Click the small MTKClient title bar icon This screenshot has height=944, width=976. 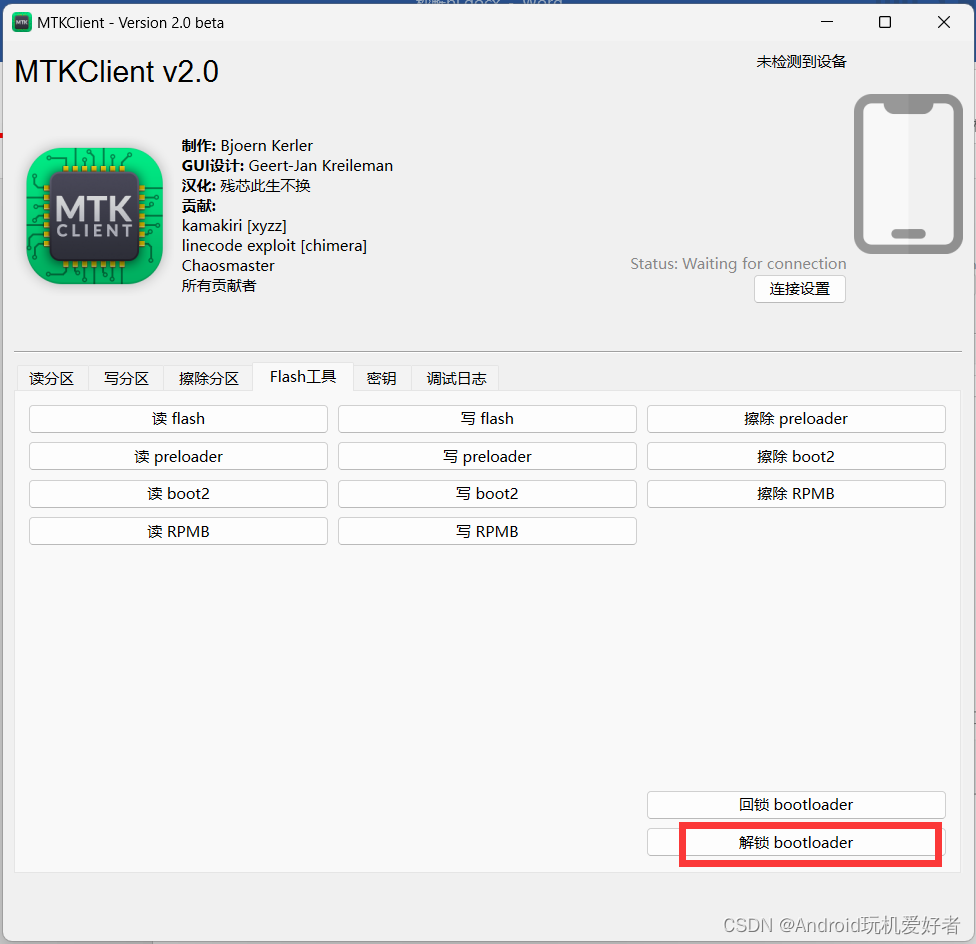coord(22,23)
